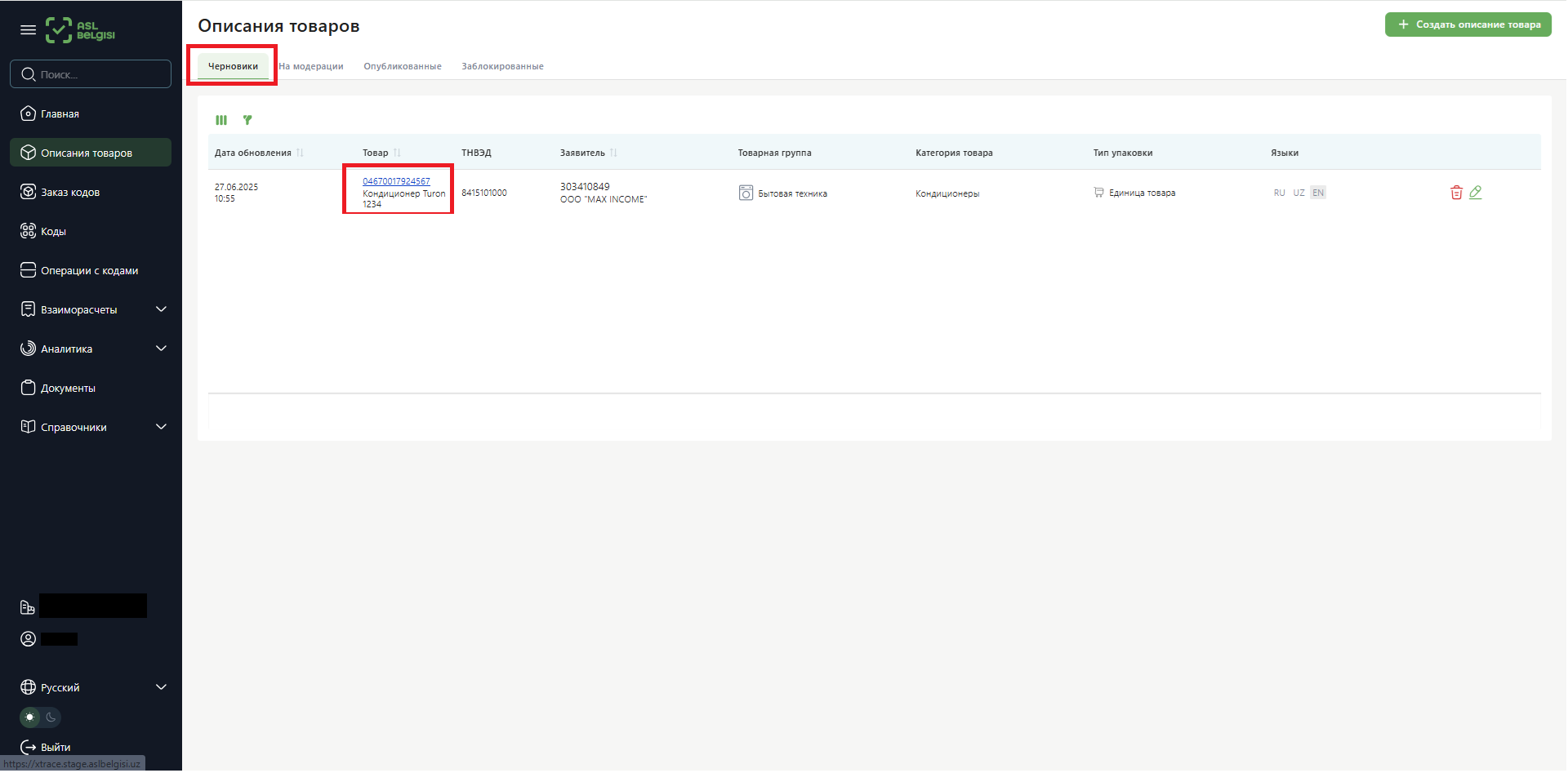Open Заказ кодов in sidebar
The image size is (1568, 773).
pyautogui.click(x=70, y=193)
